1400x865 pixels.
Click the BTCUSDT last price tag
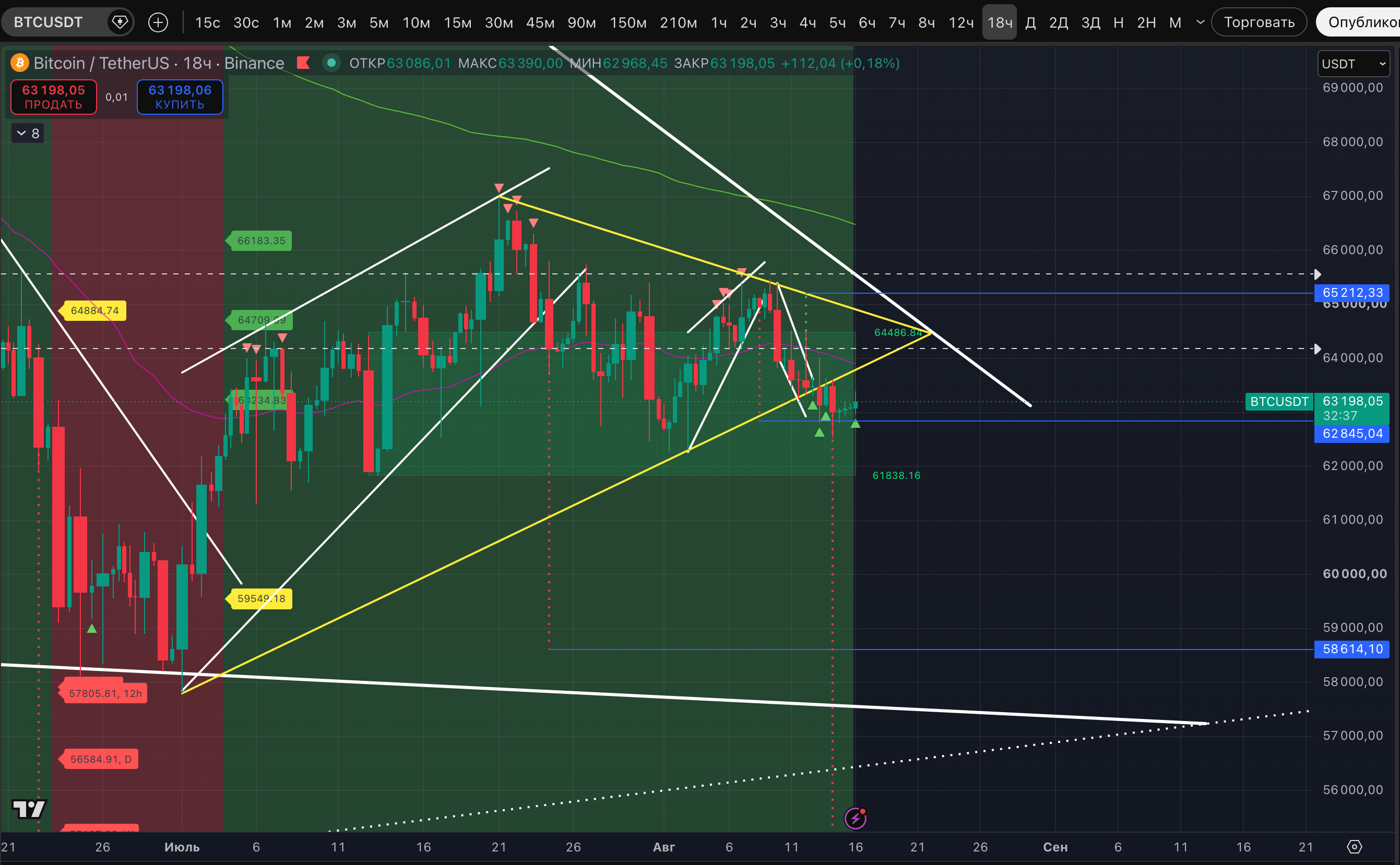click(1279, 402)
